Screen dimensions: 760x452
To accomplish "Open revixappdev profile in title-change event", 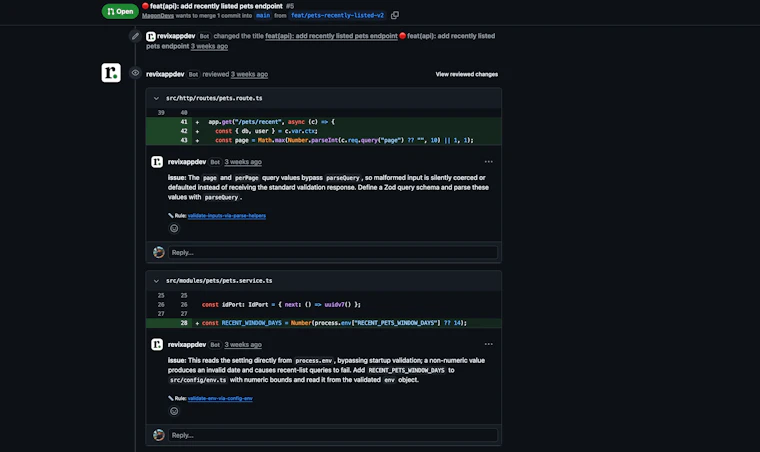I will click(175, 36).
